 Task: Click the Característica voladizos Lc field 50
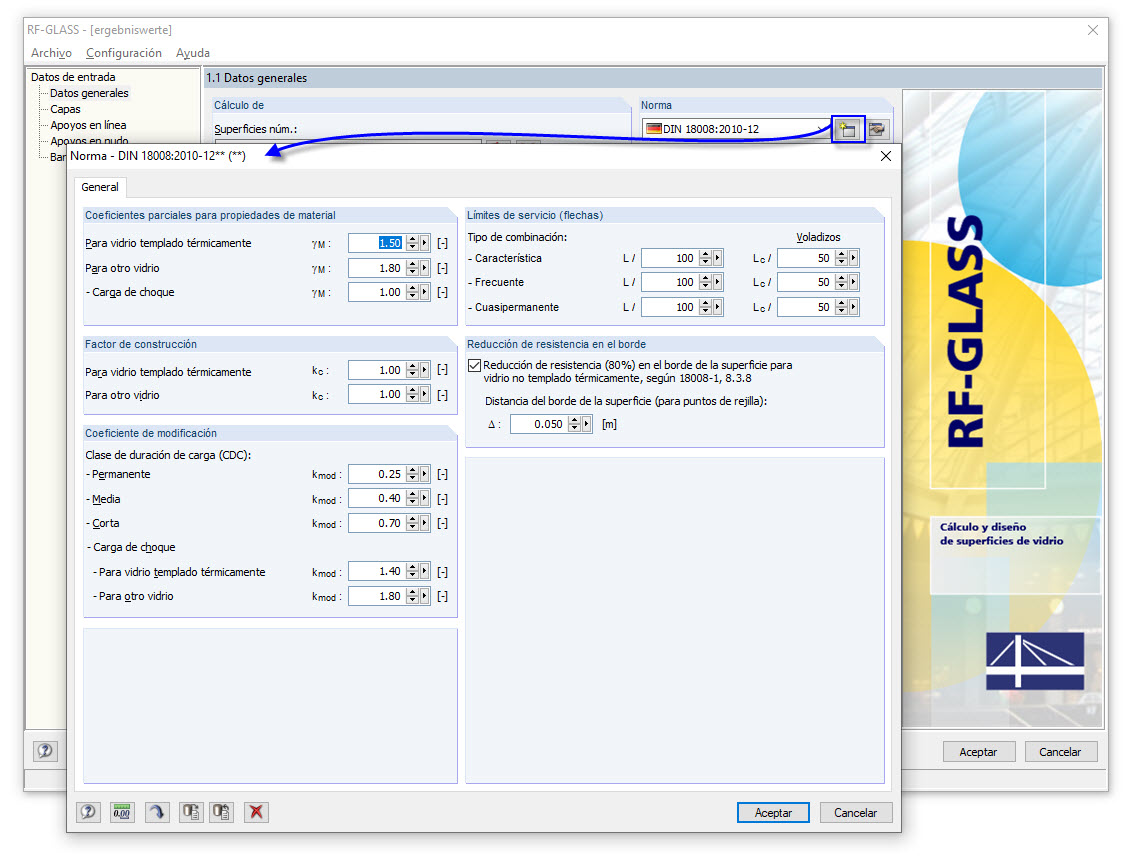coord(806,258)
